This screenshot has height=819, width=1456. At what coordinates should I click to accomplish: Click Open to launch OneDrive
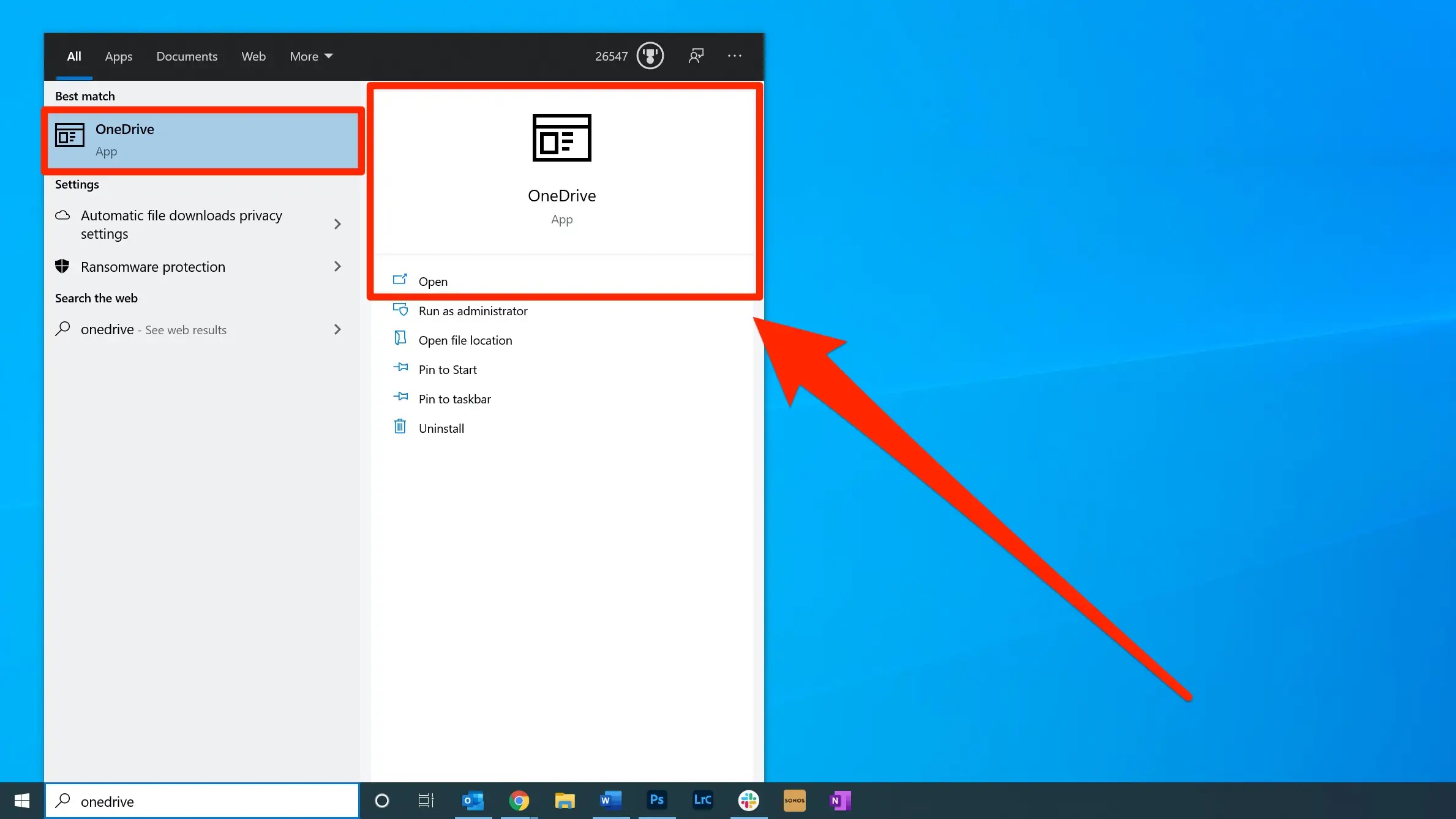(433, 281)
